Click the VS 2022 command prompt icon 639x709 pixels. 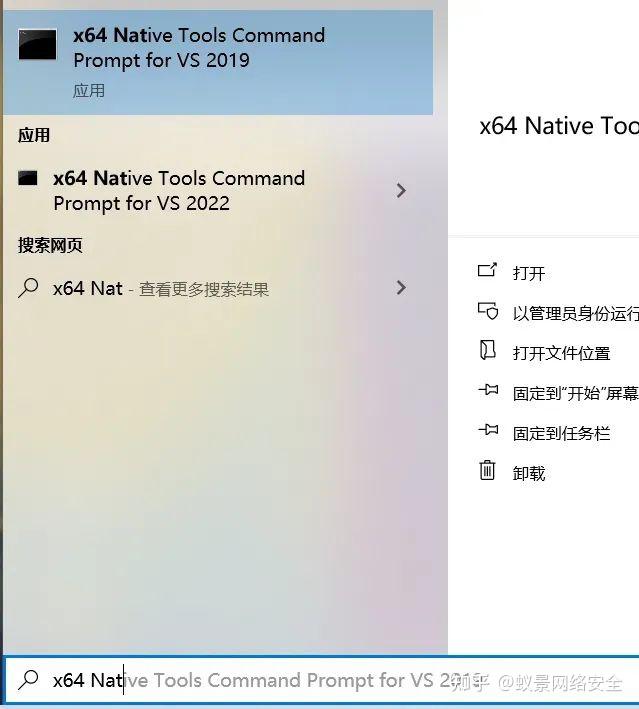28,178
